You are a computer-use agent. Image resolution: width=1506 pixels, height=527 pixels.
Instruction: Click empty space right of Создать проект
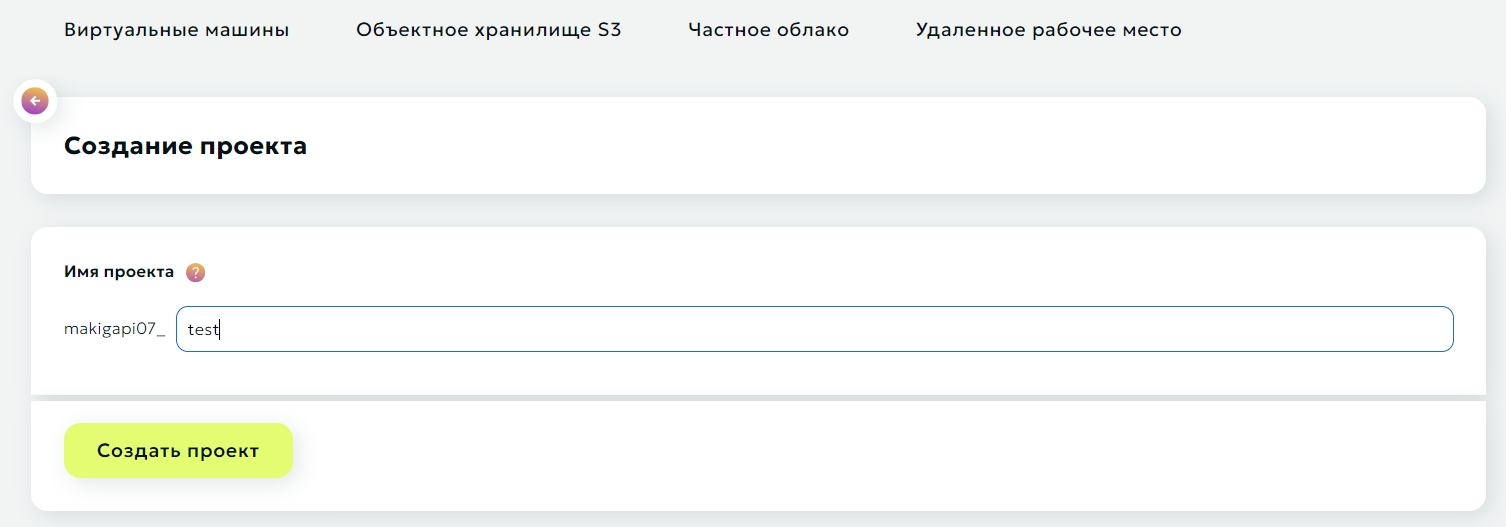[800, 451]
